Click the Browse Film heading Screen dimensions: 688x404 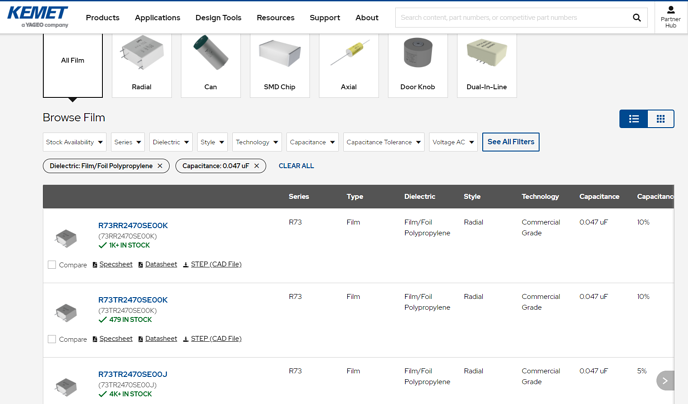74,118
